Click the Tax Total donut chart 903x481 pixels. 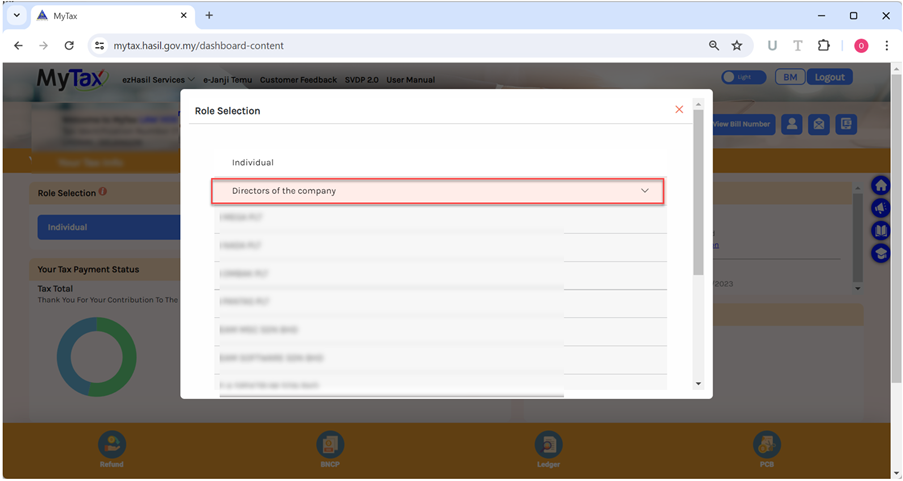point(97,357)
